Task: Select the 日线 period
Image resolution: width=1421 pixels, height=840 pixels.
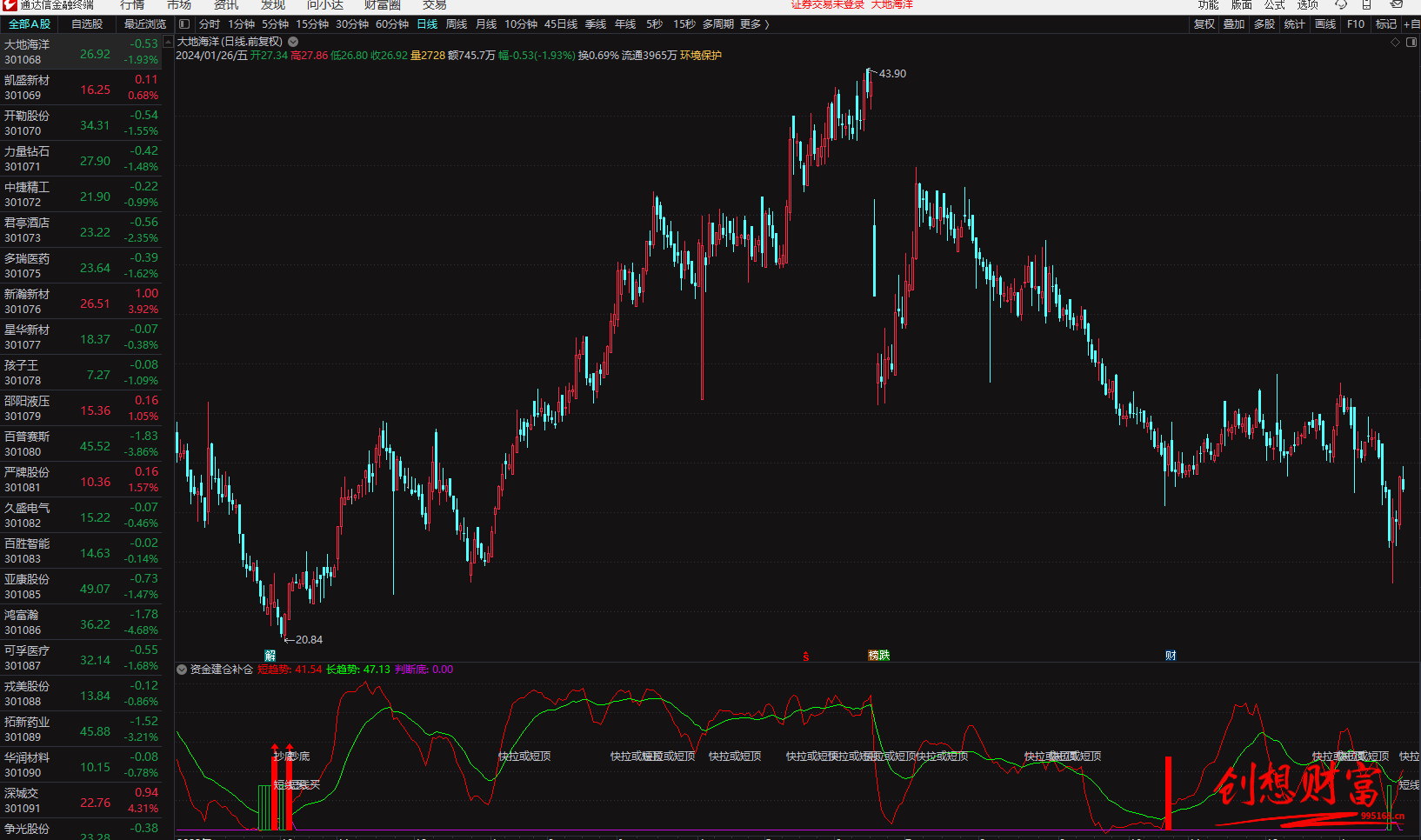Action: pyautogui.click(x=427, y=24)
